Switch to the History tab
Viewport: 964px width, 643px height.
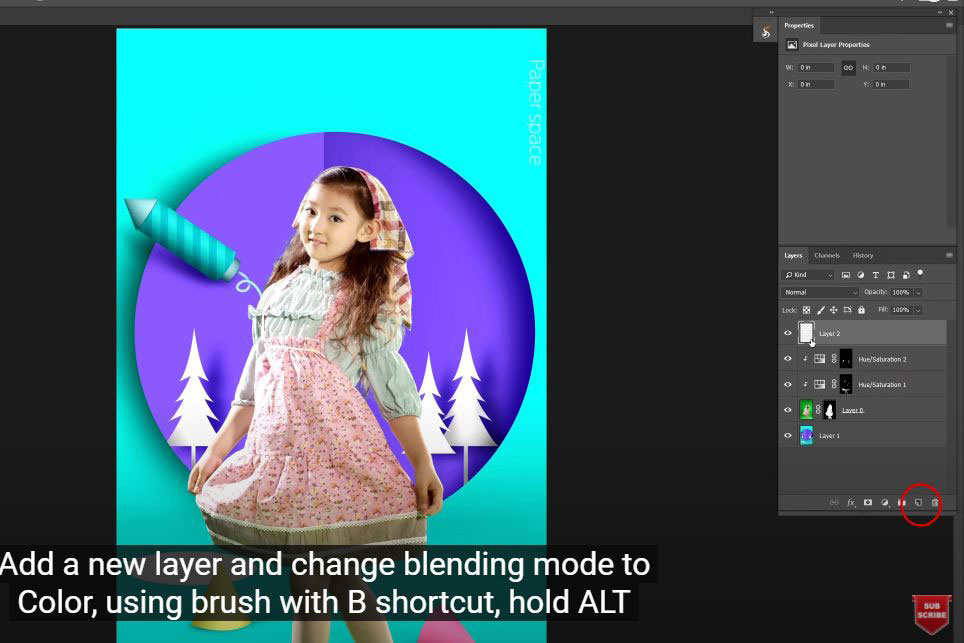863,255
